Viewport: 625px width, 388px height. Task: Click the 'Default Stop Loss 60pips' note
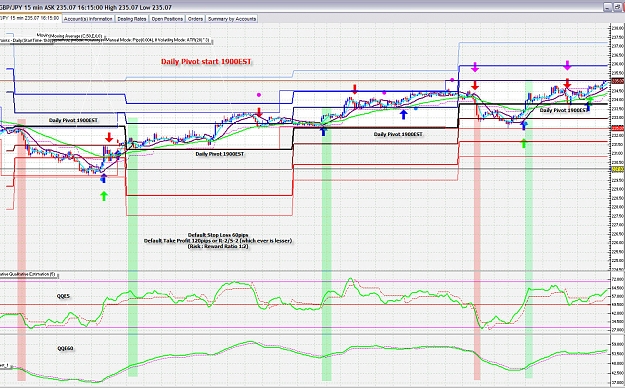tap(218, 235)
